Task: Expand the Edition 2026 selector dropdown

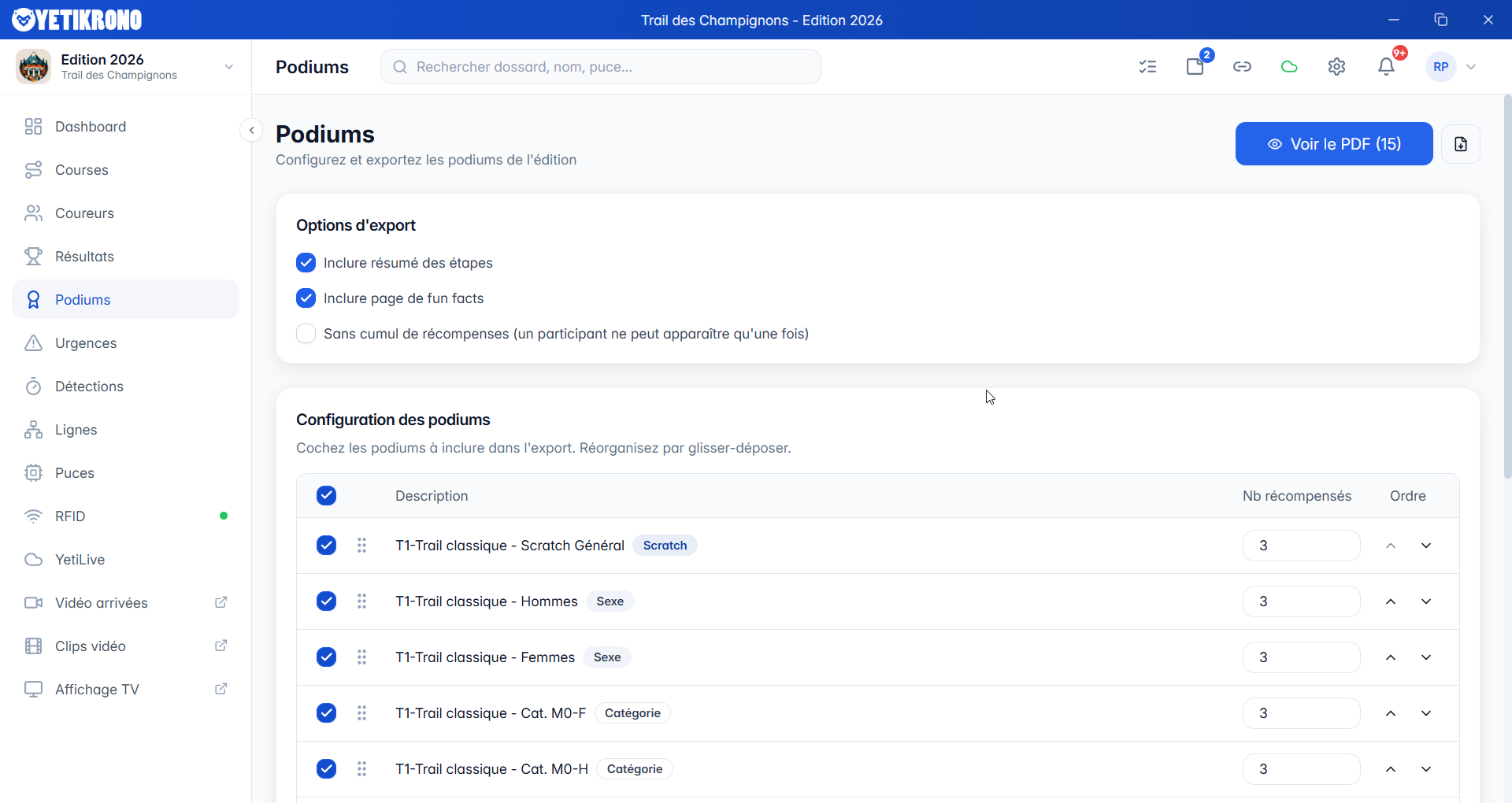Action: click(x=228, y=67)
